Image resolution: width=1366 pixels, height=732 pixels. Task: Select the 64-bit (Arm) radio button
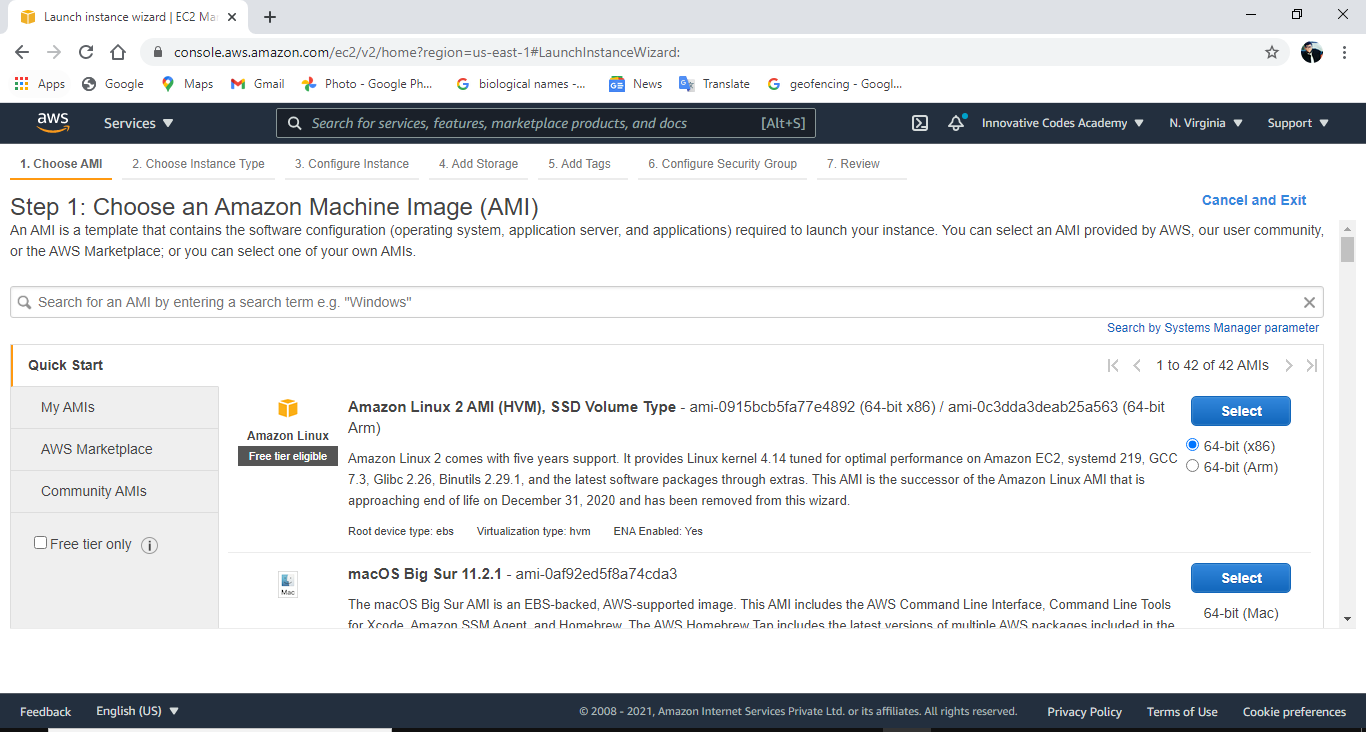[1192, 466]
